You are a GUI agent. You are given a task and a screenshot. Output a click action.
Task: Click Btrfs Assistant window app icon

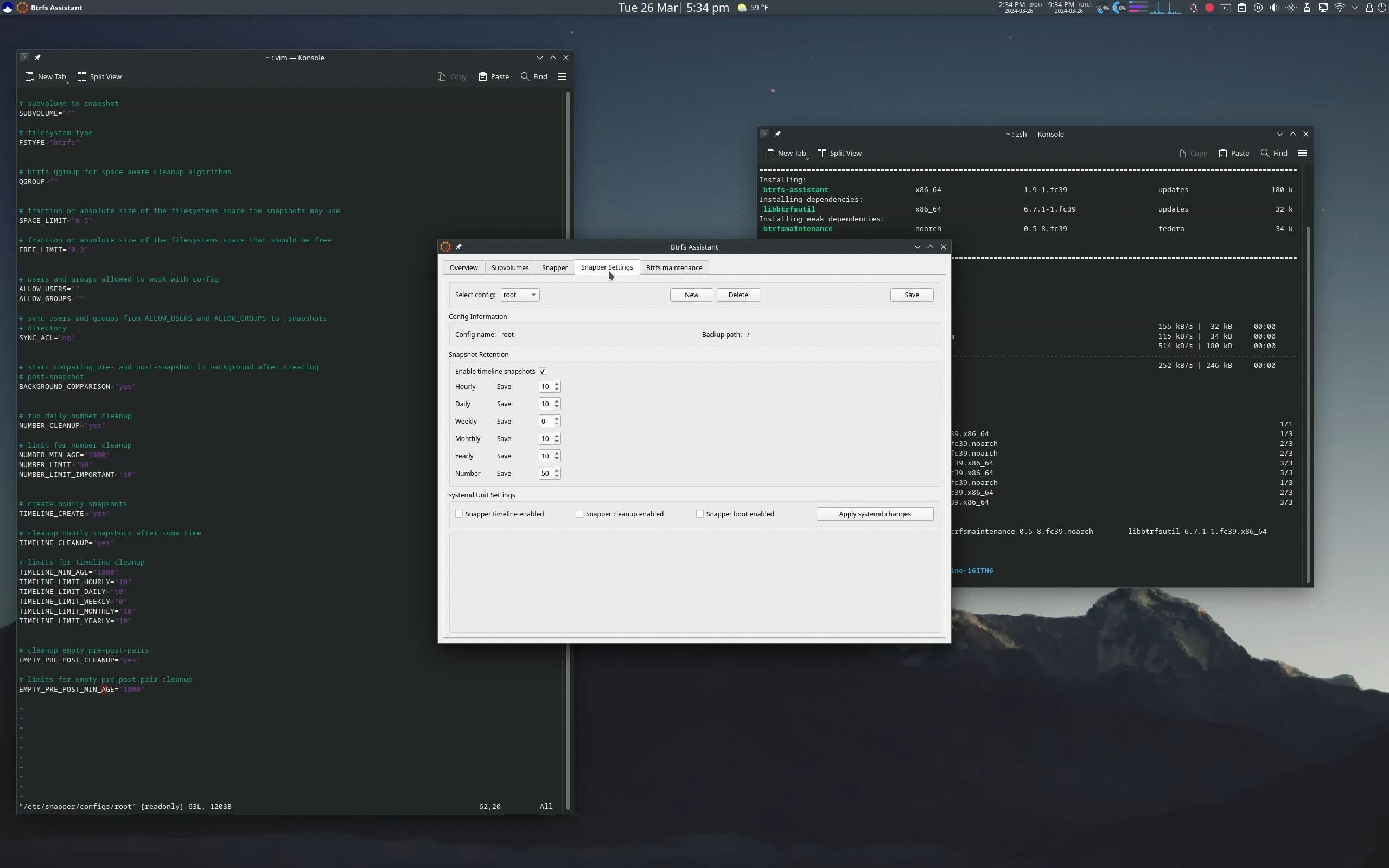[x=445, y=247]
